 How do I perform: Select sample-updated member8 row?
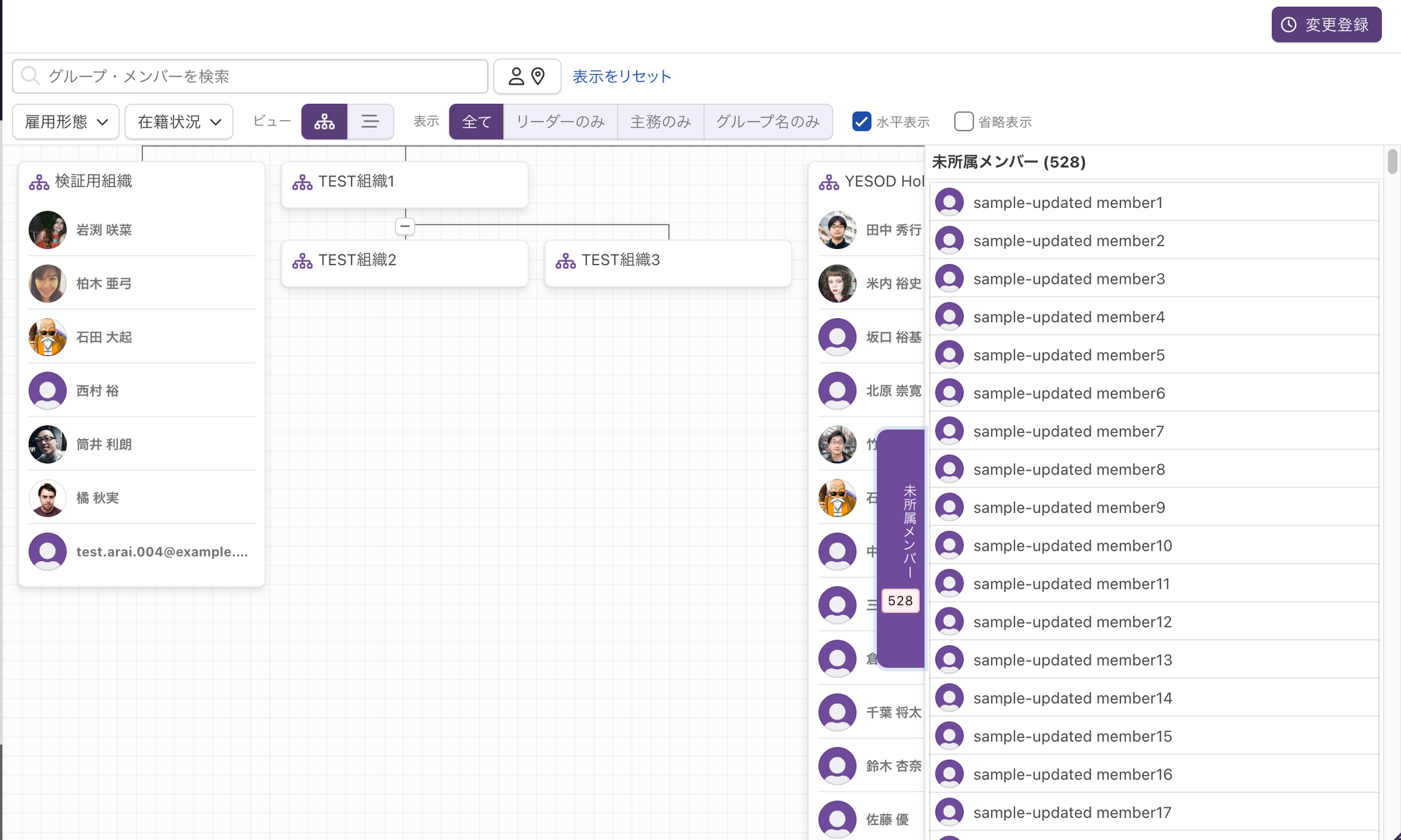coord(1154,469)
